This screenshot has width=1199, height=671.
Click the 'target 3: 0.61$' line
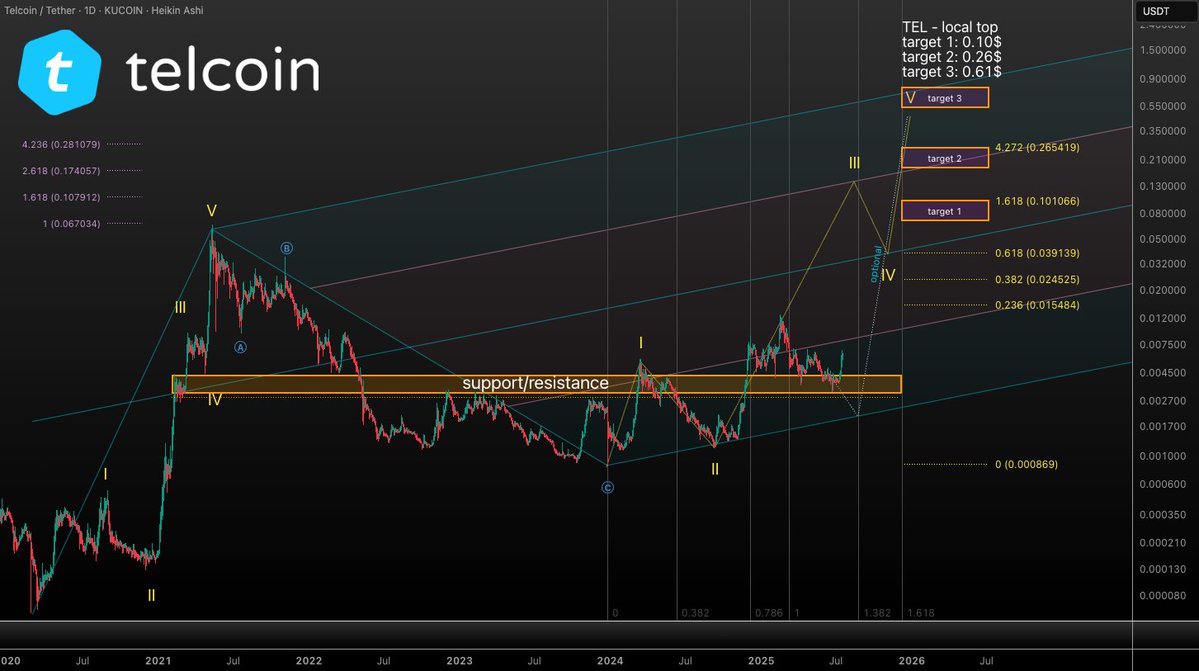point(951,71)
